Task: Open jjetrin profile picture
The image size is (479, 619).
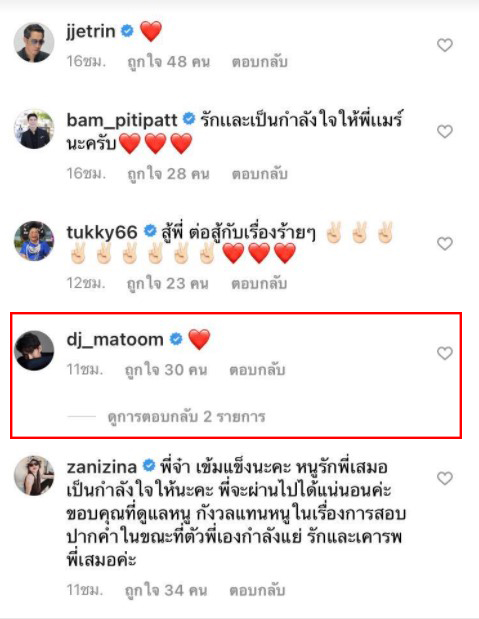Action: tap(34, 42)
